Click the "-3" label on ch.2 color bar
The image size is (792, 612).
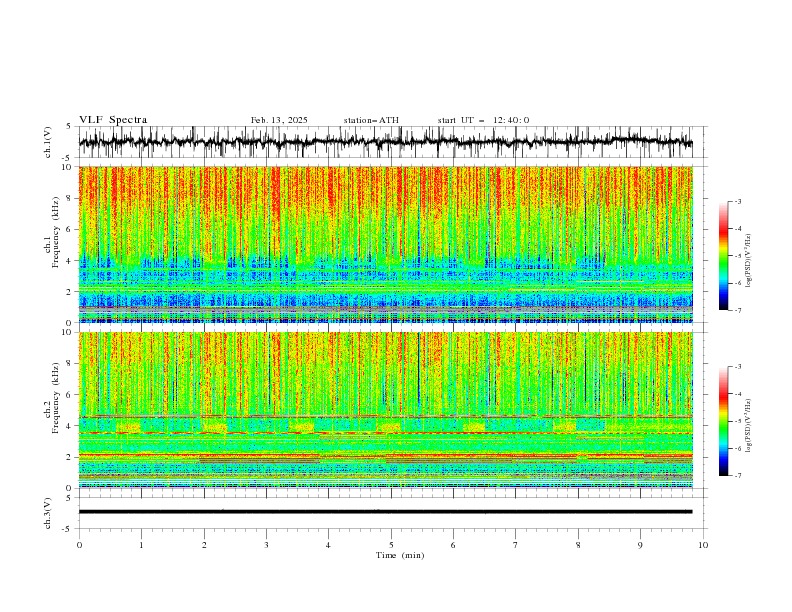(x=738, y=367)
